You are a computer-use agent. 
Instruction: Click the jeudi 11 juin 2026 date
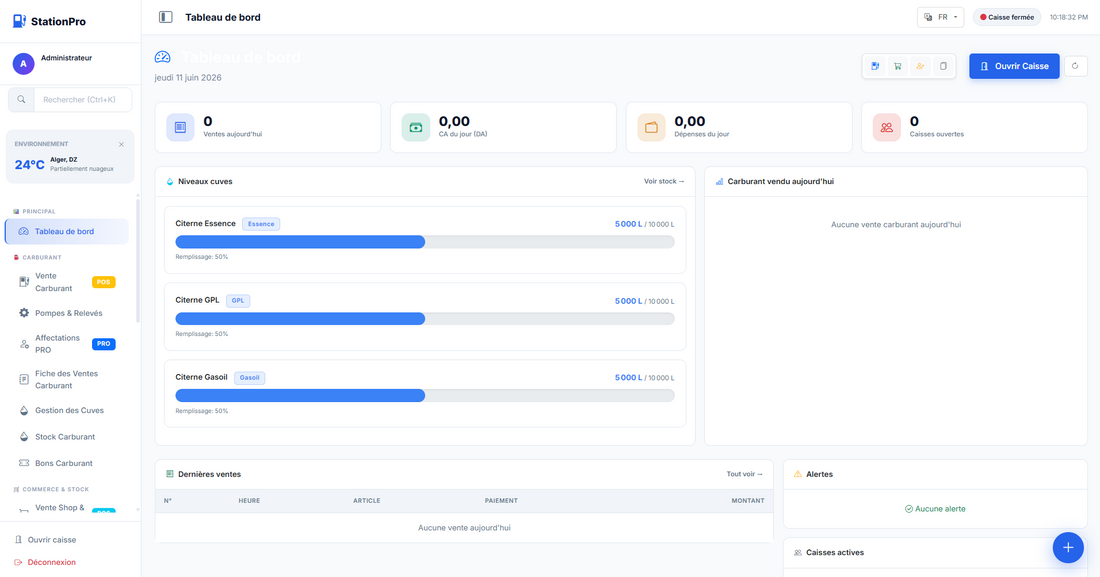click(x=188, y=78)
